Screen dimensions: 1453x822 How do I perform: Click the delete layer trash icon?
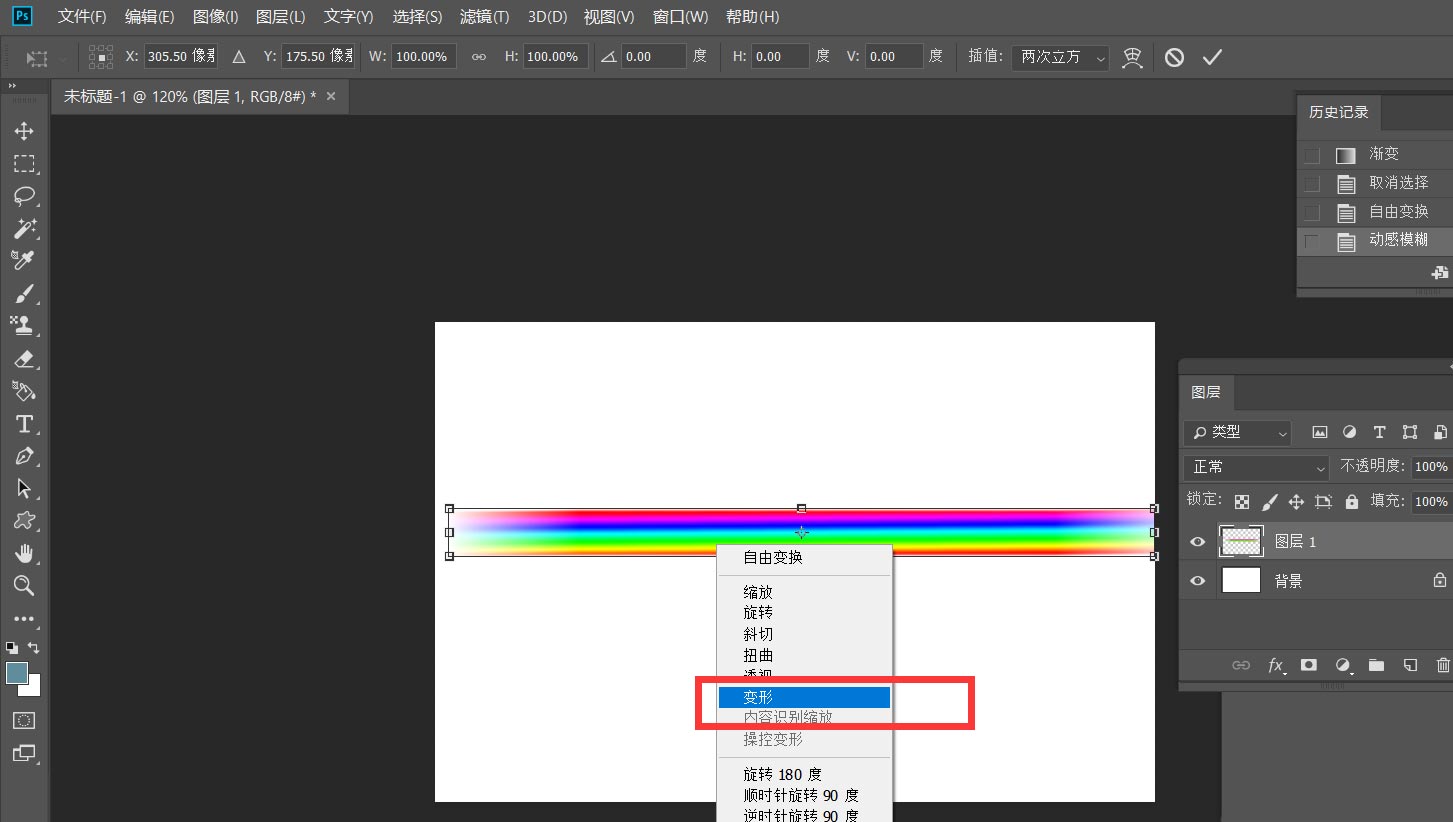pos(1443,665)
